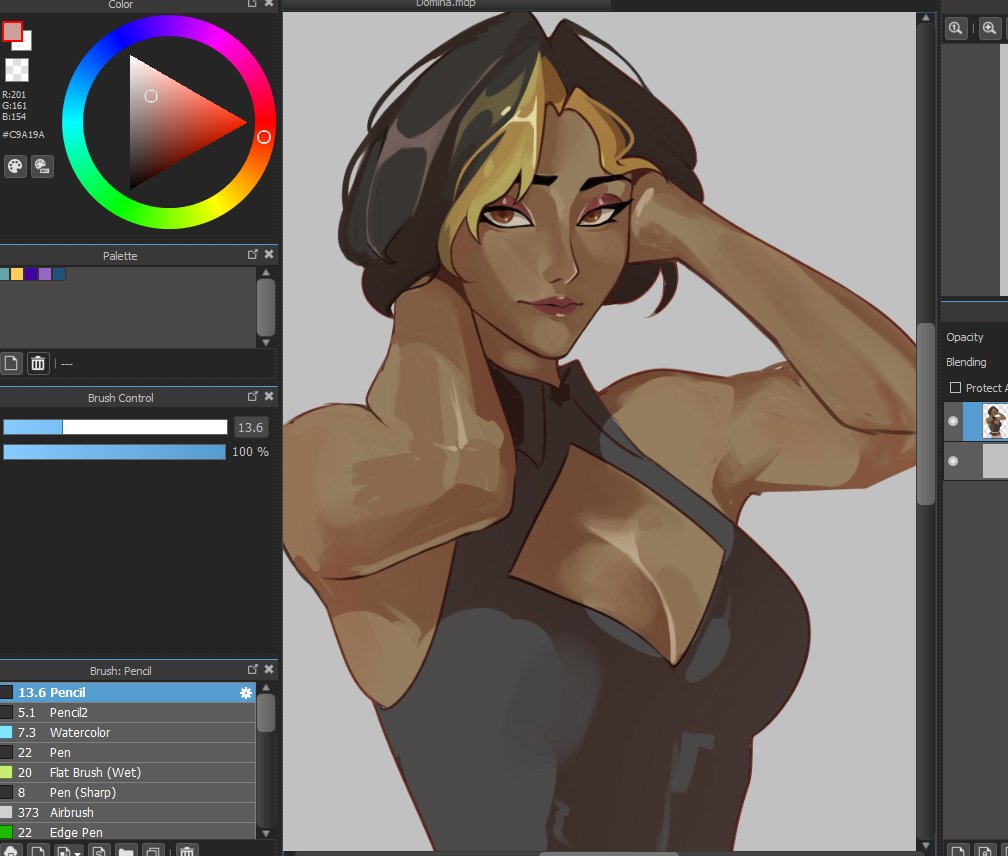The height and width of the screenshot is (856, 1008).
Task: Click the palette-with-card icon button
Action: tap(42, 166)
